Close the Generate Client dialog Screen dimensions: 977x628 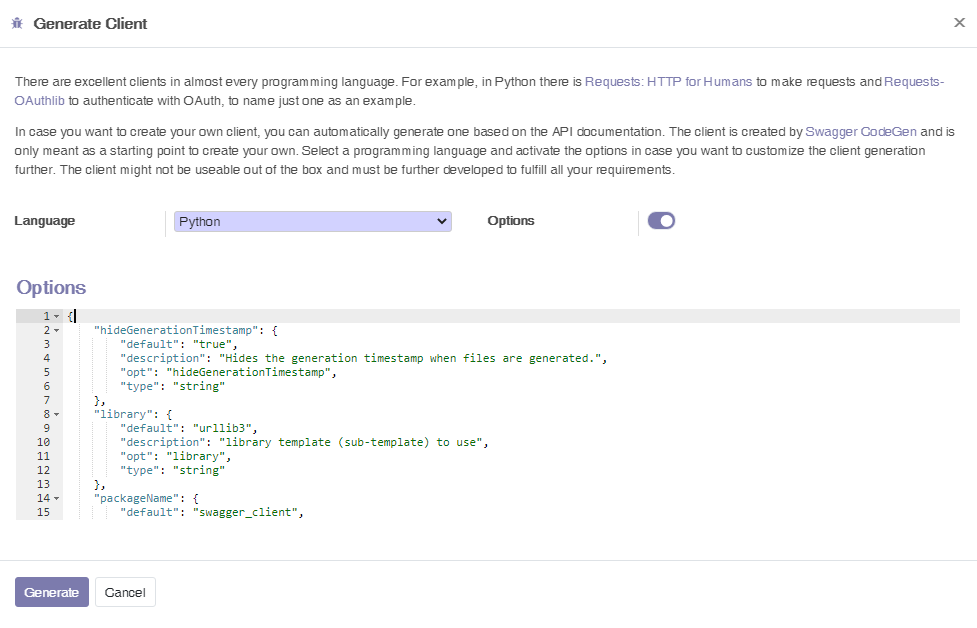click(x=959, y=22)
